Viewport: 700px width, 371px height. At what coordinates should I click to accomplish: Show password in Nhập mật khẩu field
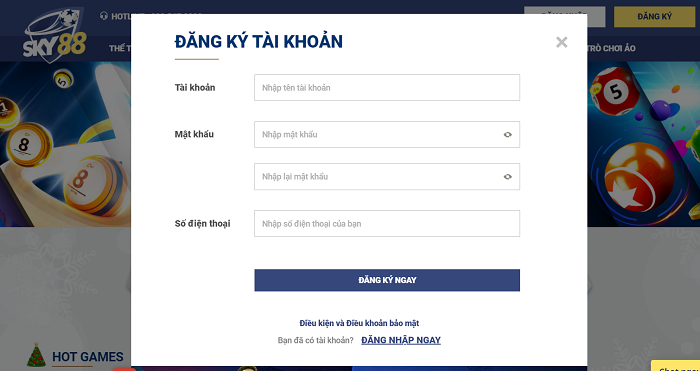coord(508,134)
